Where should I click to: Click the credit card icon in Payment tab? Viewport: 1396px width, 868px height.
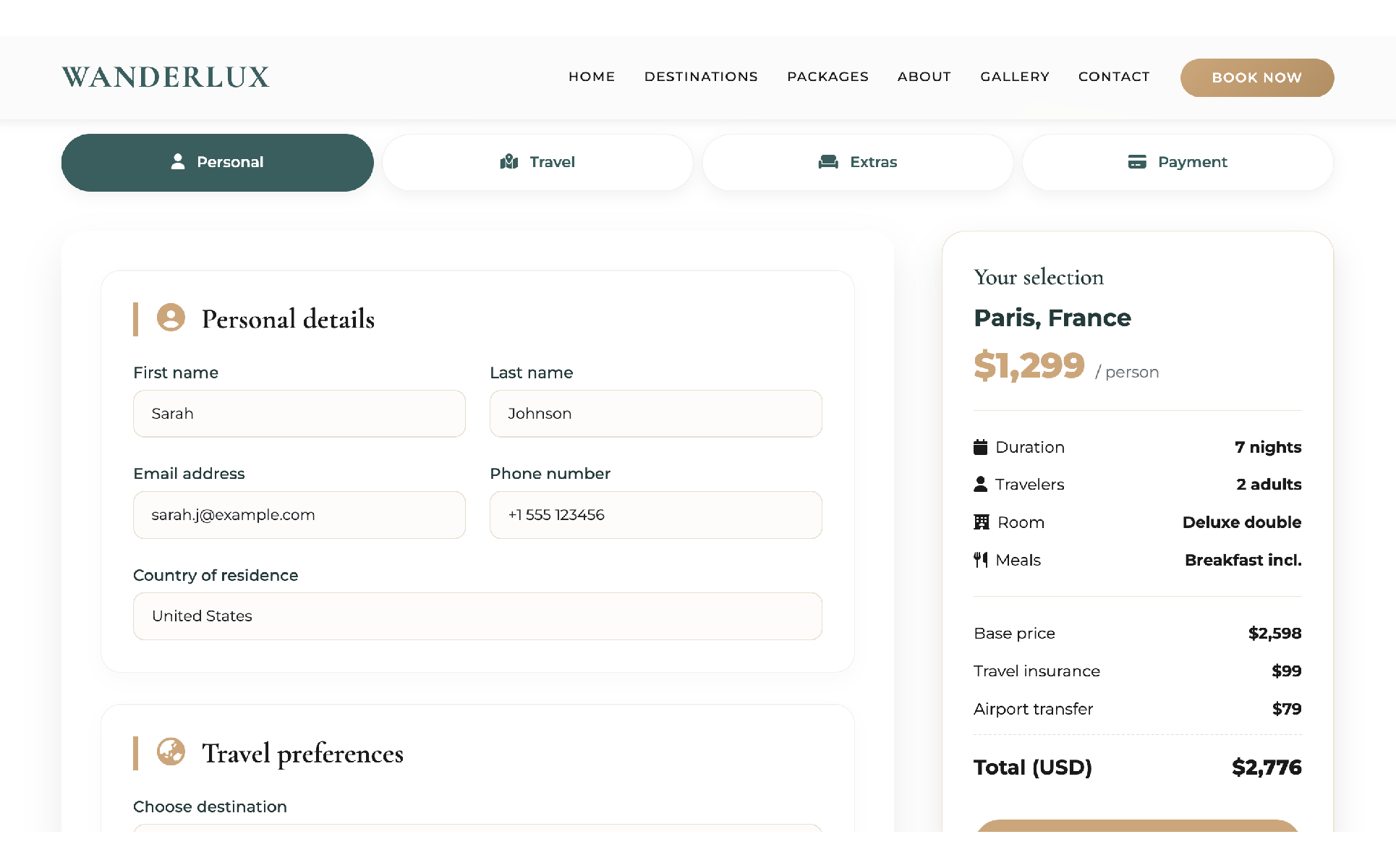(1137, 161)
